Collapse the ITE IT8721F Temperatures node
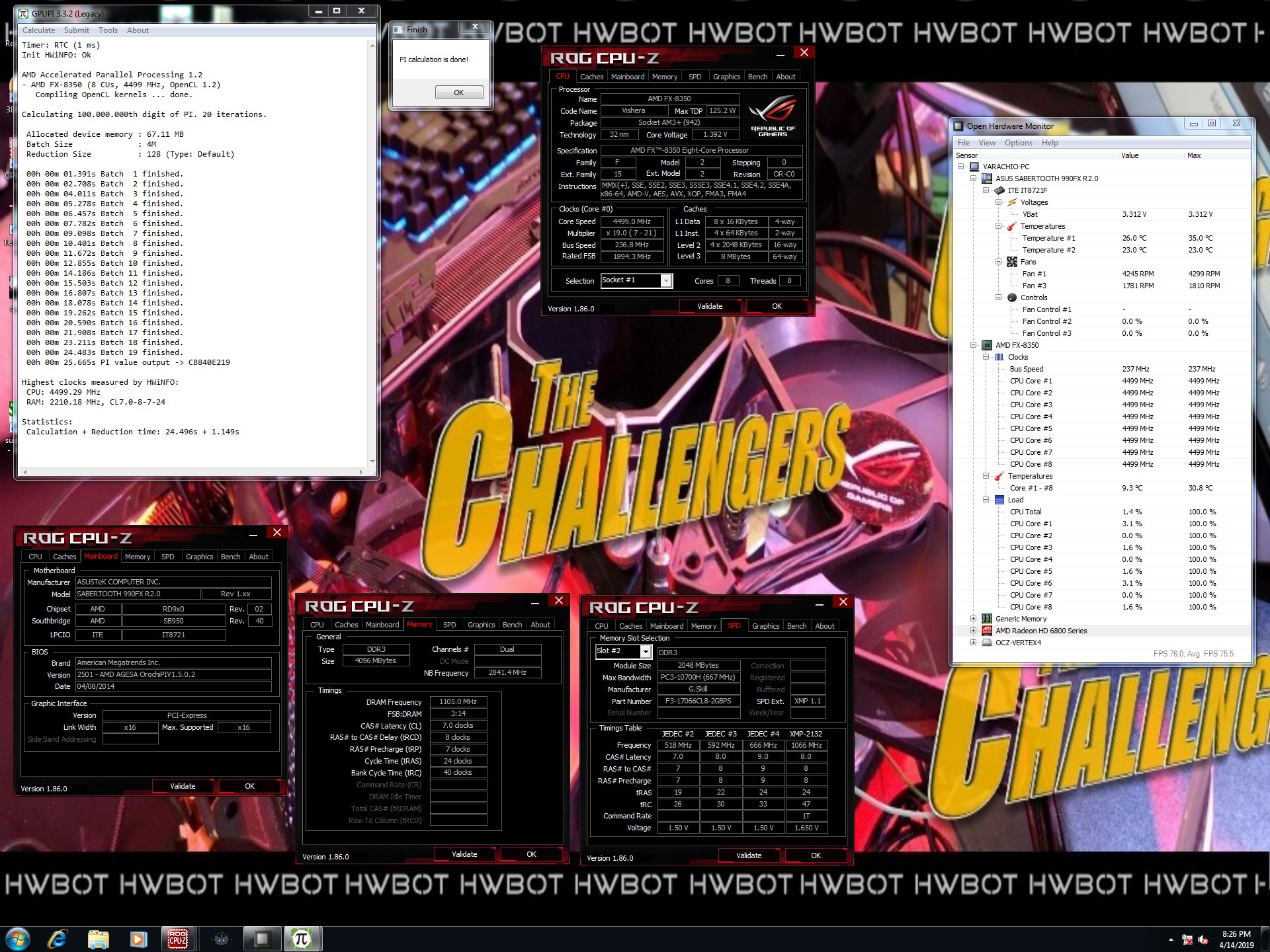The height and width of the screenshot is (952, 1270). [x=998, y=226]
